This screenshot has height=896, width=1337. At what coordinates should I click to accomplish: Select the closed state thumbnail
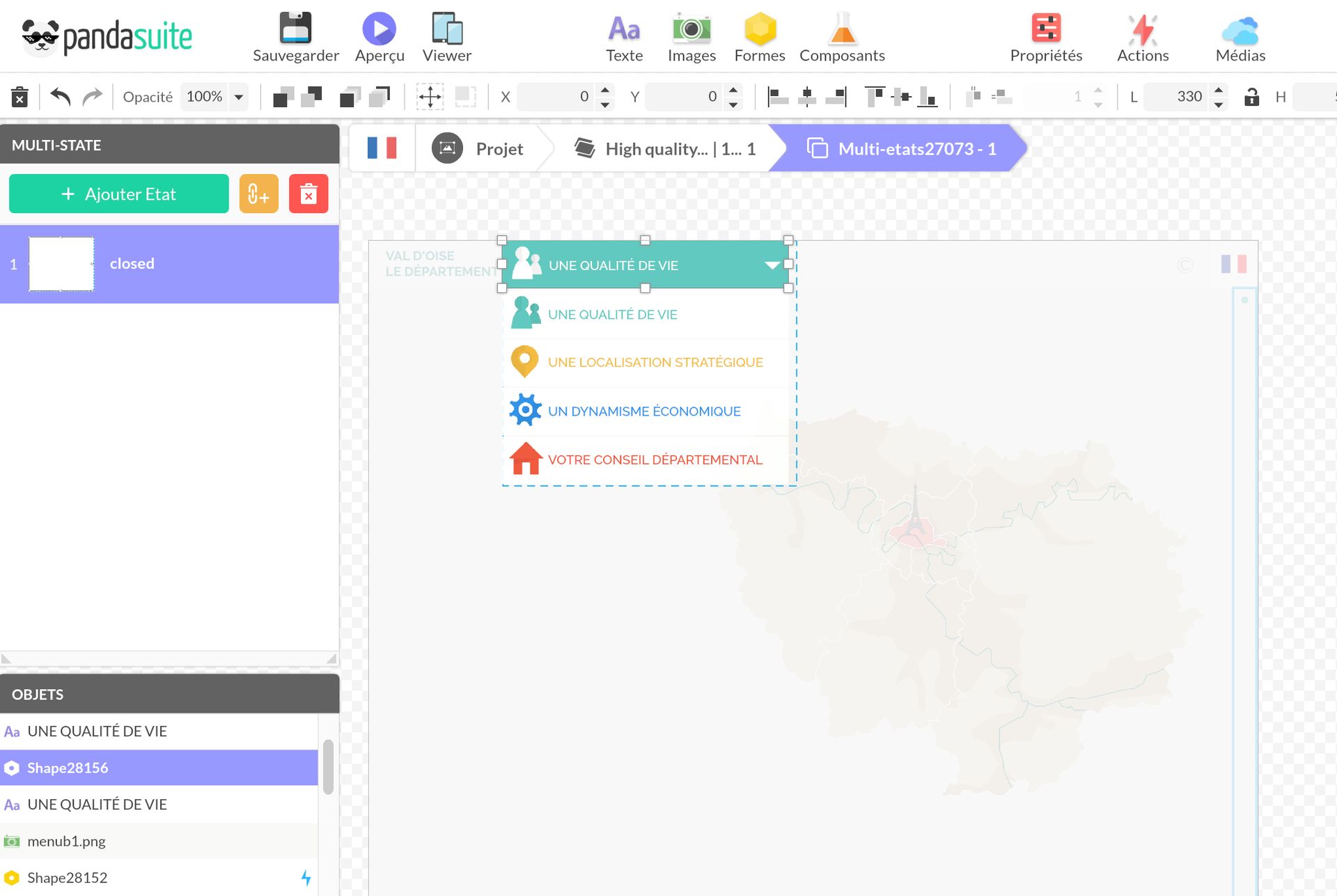(x=61, y=264)
